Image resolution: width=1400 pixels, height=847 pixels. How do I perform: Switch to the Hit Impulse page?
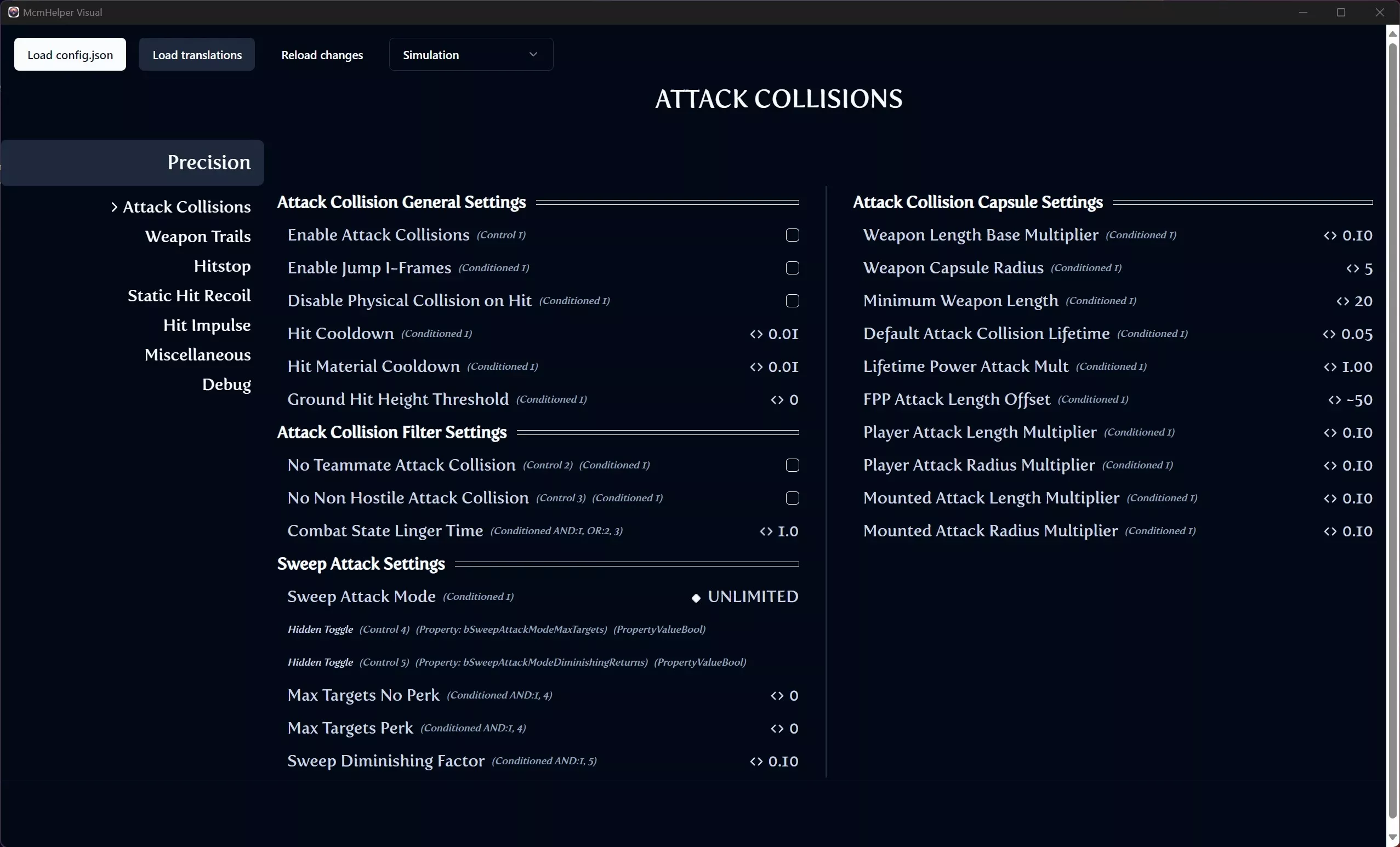(207, 325)
